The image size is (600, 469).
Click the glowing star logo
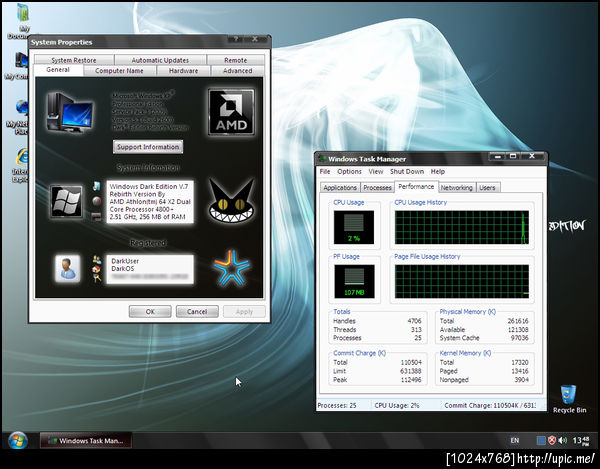point(232,268)
